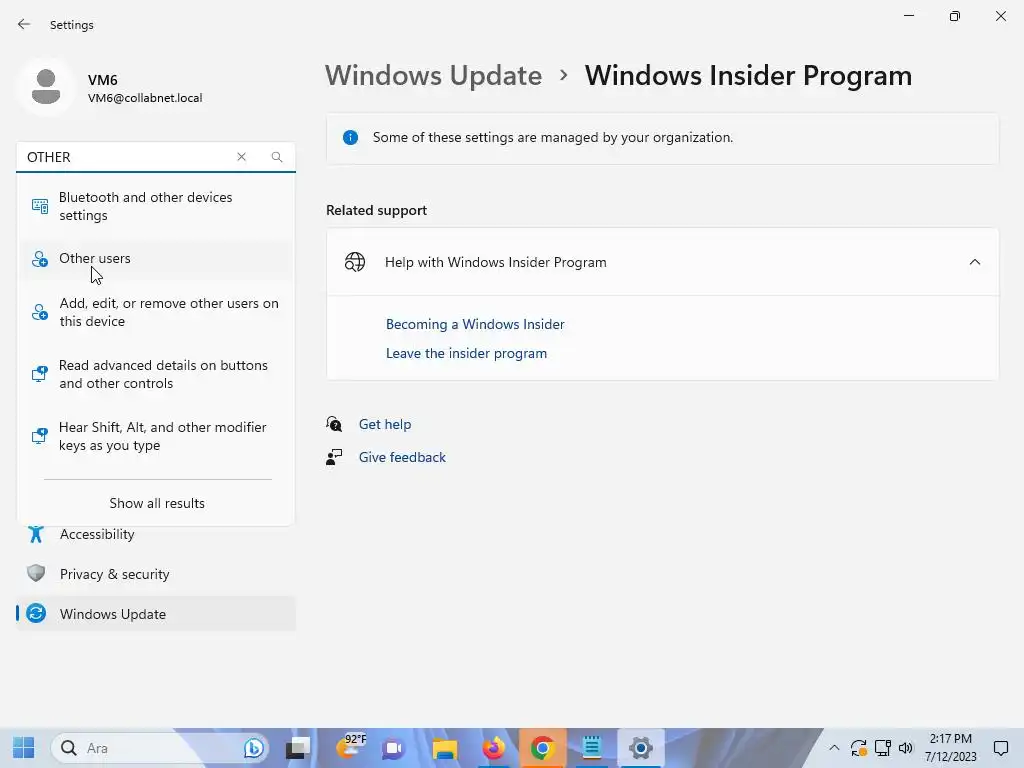
Task: Open the clock showing 2:17 PM
Action: [x=950, y=748]
